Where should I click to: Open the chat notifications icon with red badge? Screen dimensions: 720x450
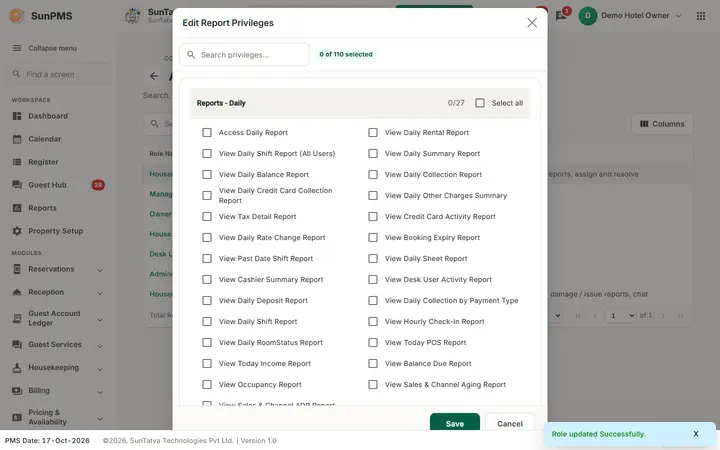pyautogui.click(x=561, y=16)
